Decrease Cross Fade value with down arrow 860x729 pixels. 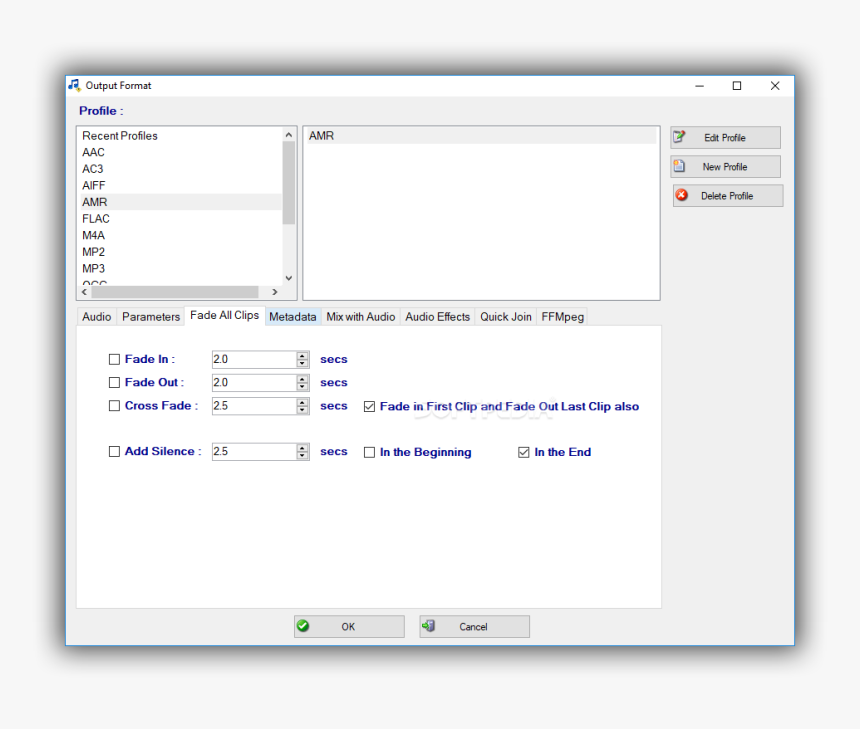(x=302, y=410)
